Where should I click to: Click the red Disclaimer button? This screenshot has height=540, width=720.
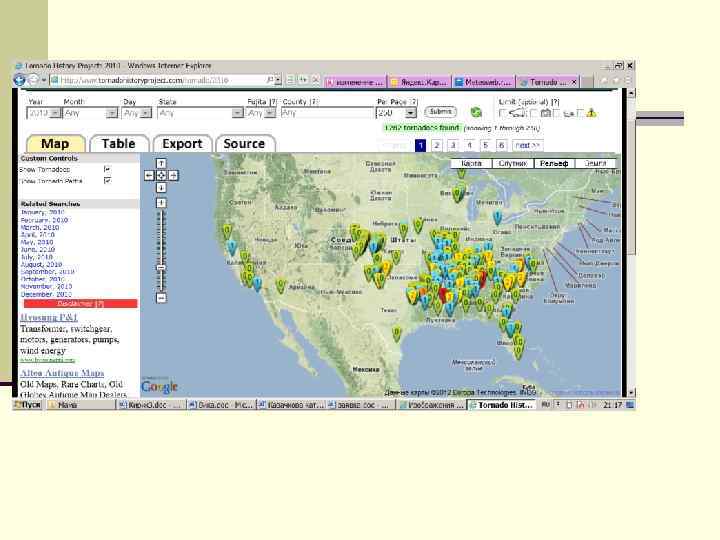pyautogui.click(x=80, y=304)
